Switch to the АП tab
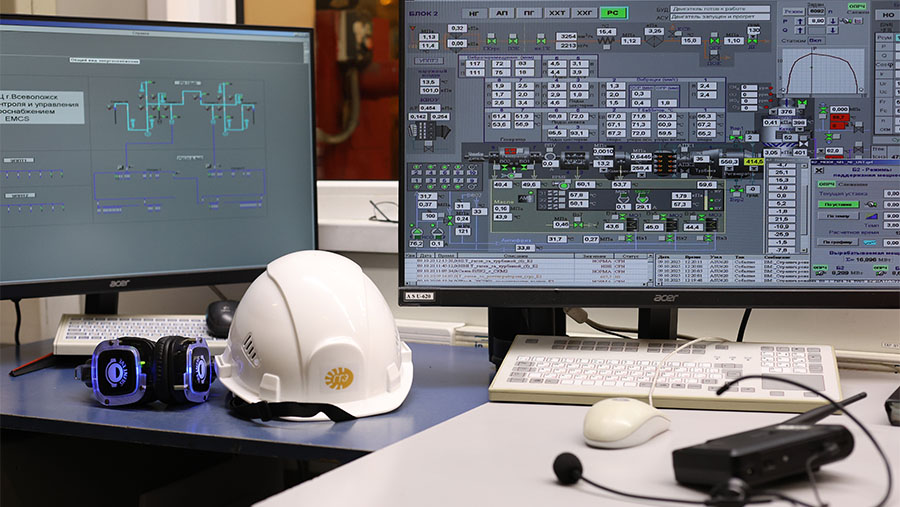This screenshot has width=900, height=507. point(502,12)
